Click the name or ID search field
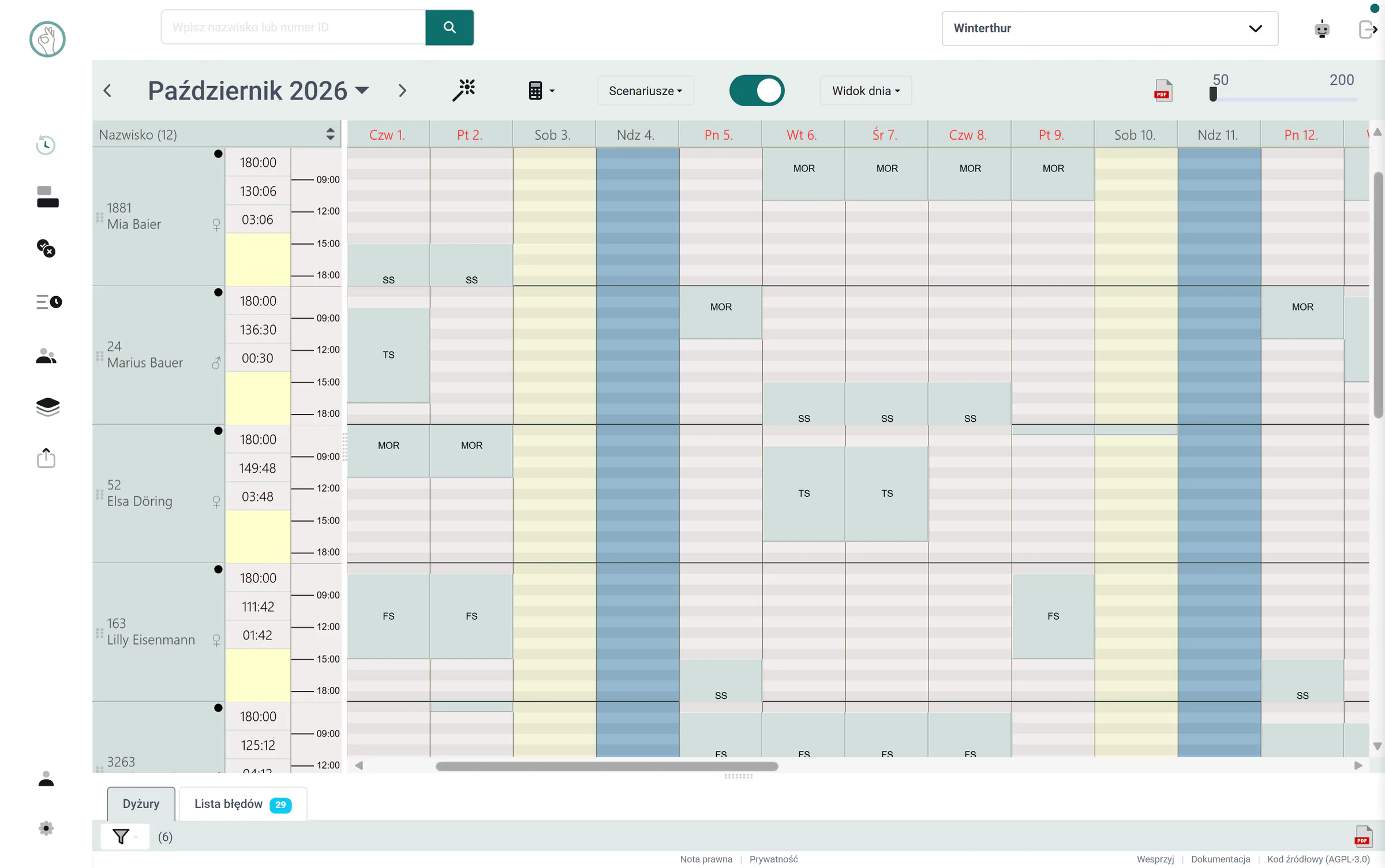This screenshot has height=868, width=1385. [293, 27]
